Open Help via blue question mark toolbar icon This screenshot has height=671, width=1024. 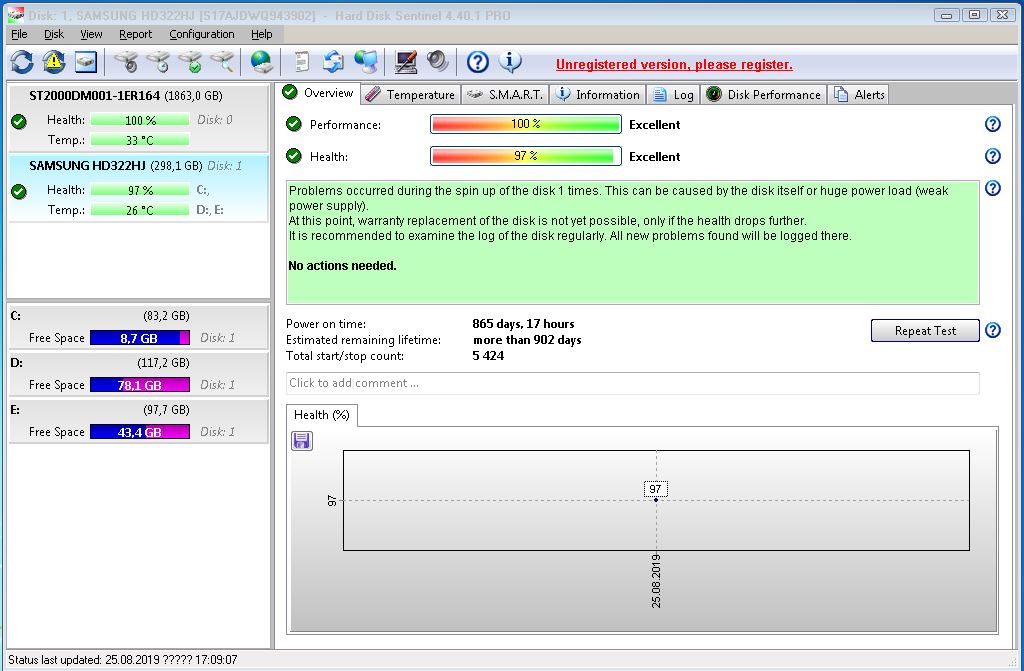pyautogui.click(x=478, y=62)
